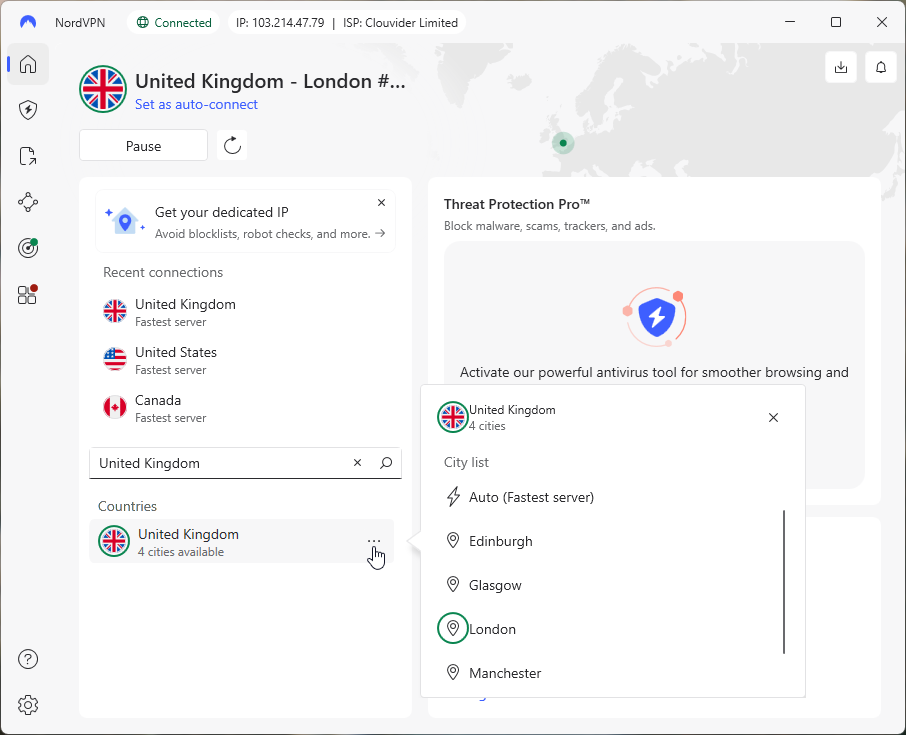Click the United Kingdom flag beside the London server name
906x735 pixels.
(103, 89)
